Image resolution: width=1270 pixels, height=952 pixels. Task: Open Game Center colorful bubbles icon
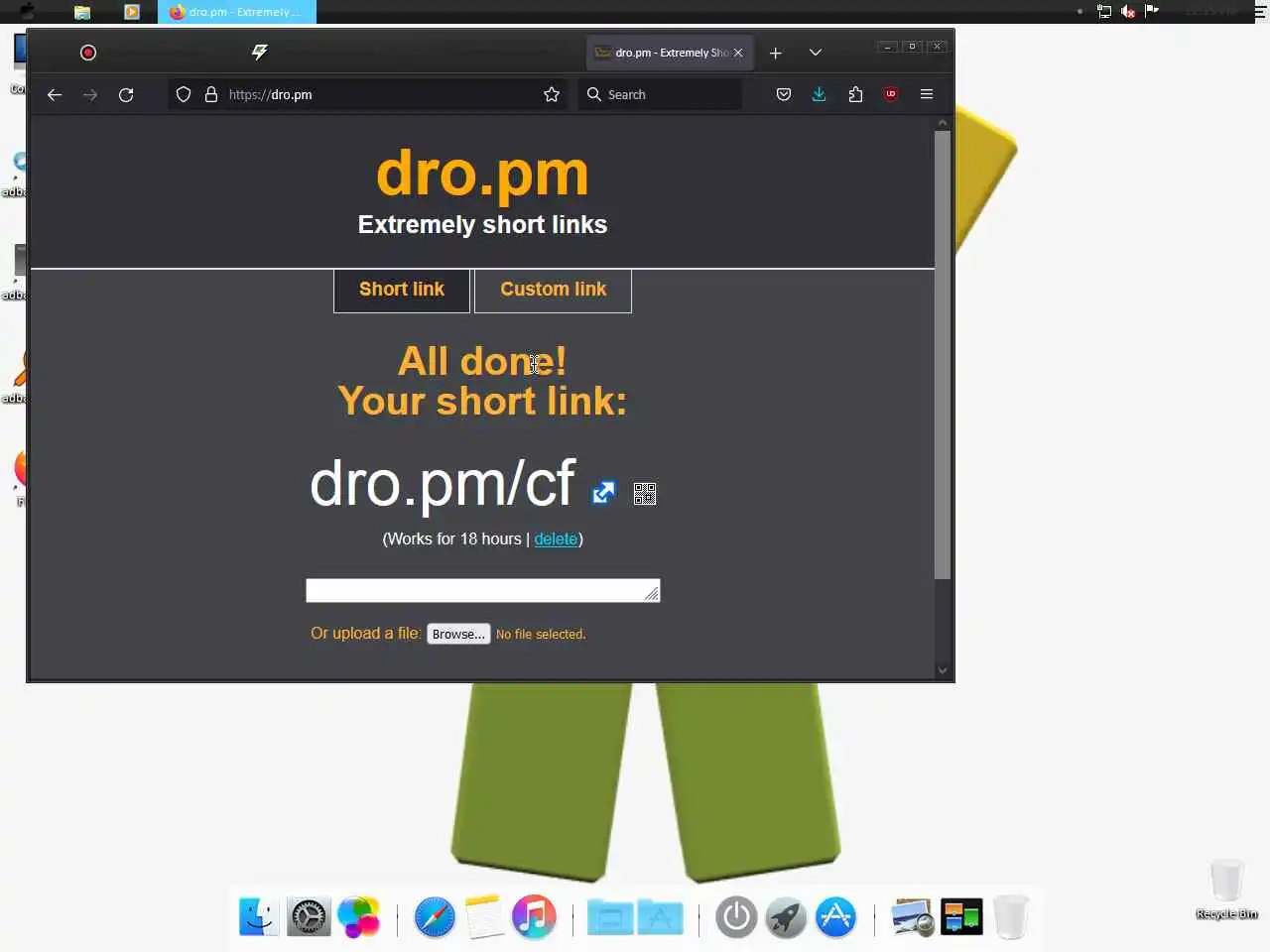359,916
